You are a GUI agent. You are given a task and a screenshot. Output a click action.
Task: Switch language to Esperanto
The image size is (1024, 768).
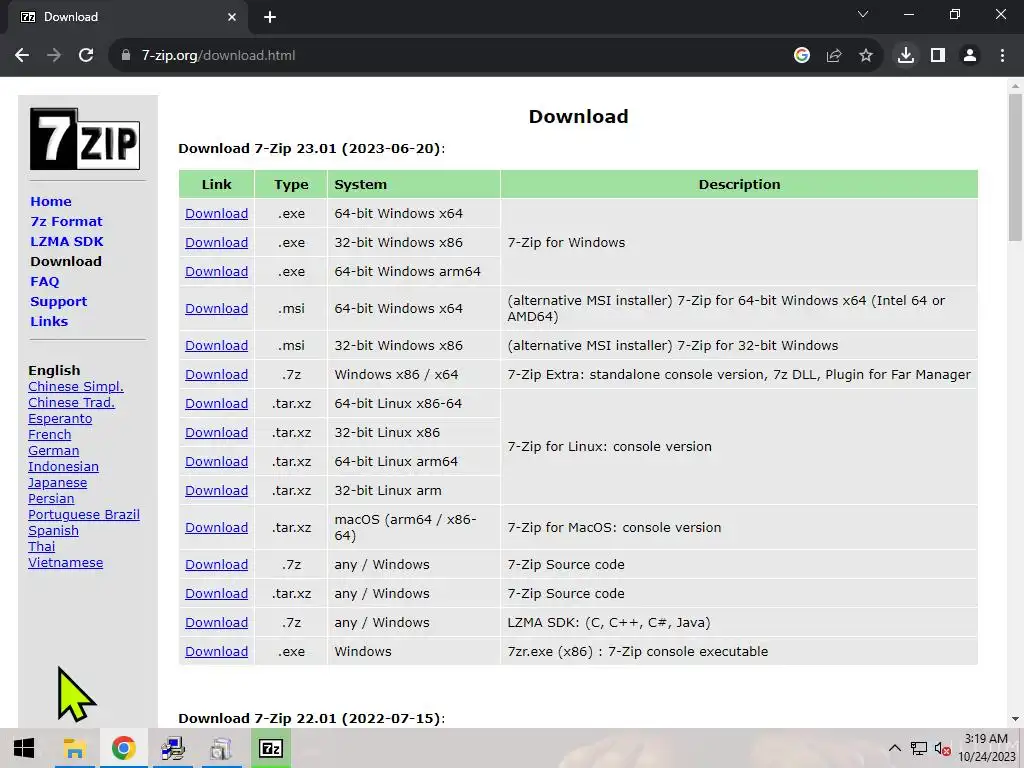[x=60, y=419]
